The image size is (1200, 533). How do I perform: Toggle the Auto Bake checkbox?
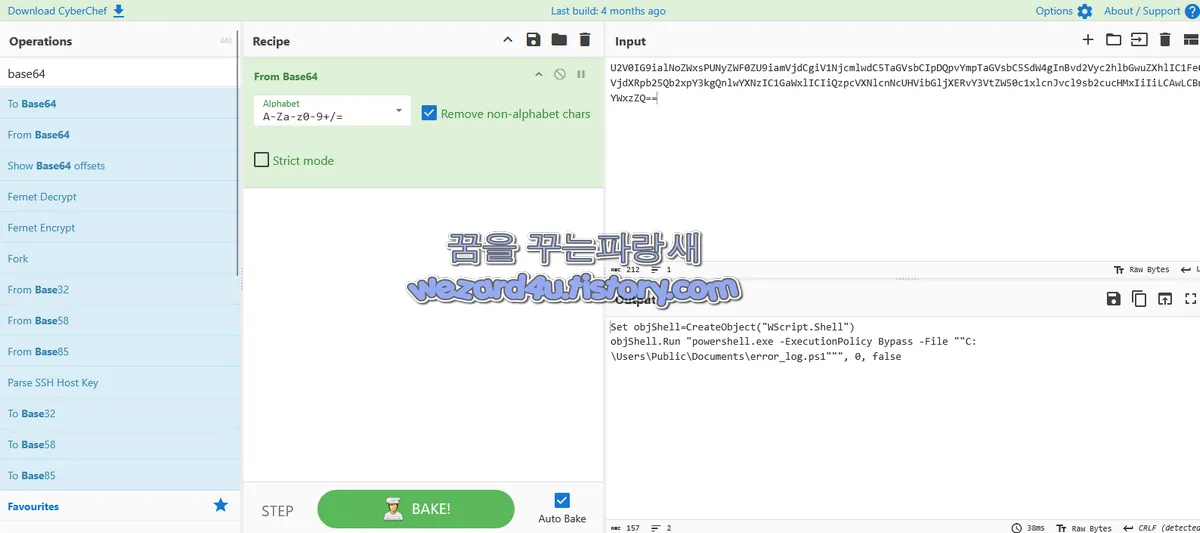pyautogui.click(x=562, y=500)
